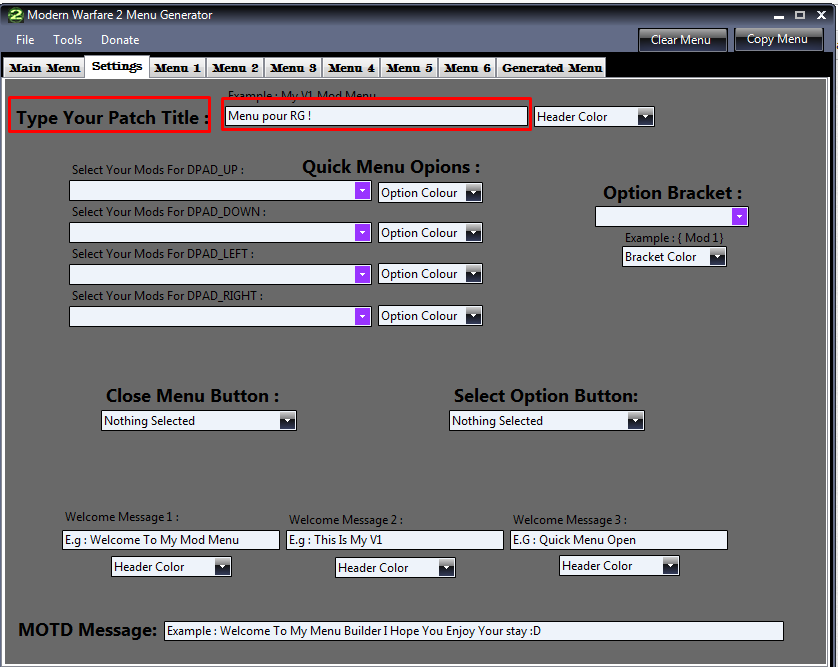Open Header Color dropdown under Welcome Message 2
The width and height of the screenshot is (838, 667).
tap(395, 568)
